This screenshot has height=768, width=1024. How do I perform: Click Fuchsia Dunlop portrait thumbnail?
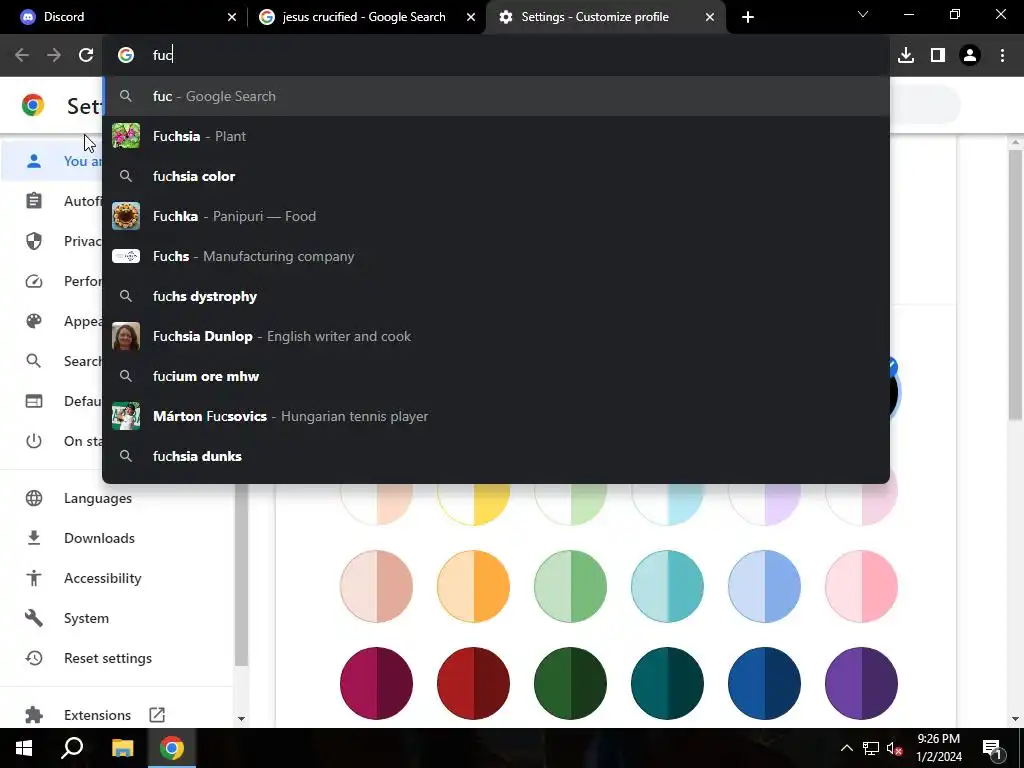click(126, 336)
